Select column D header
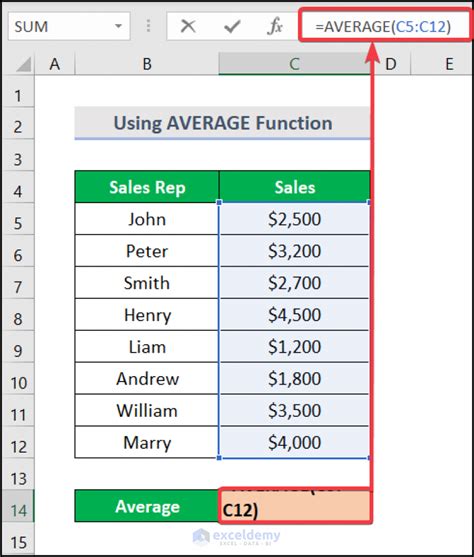 coord(390,64)
